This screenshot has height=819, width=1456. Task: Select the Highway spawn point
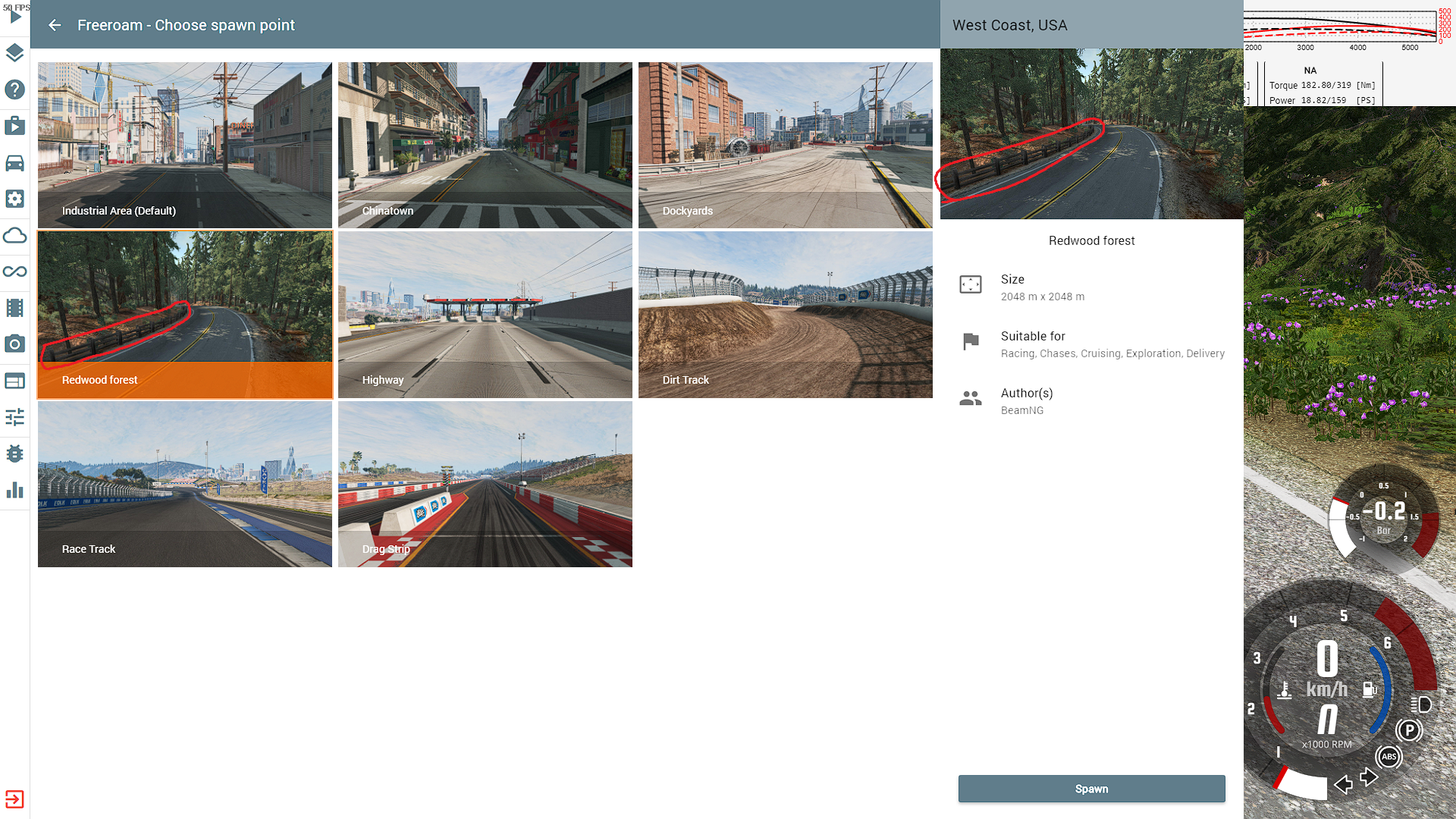pos(485,315)
